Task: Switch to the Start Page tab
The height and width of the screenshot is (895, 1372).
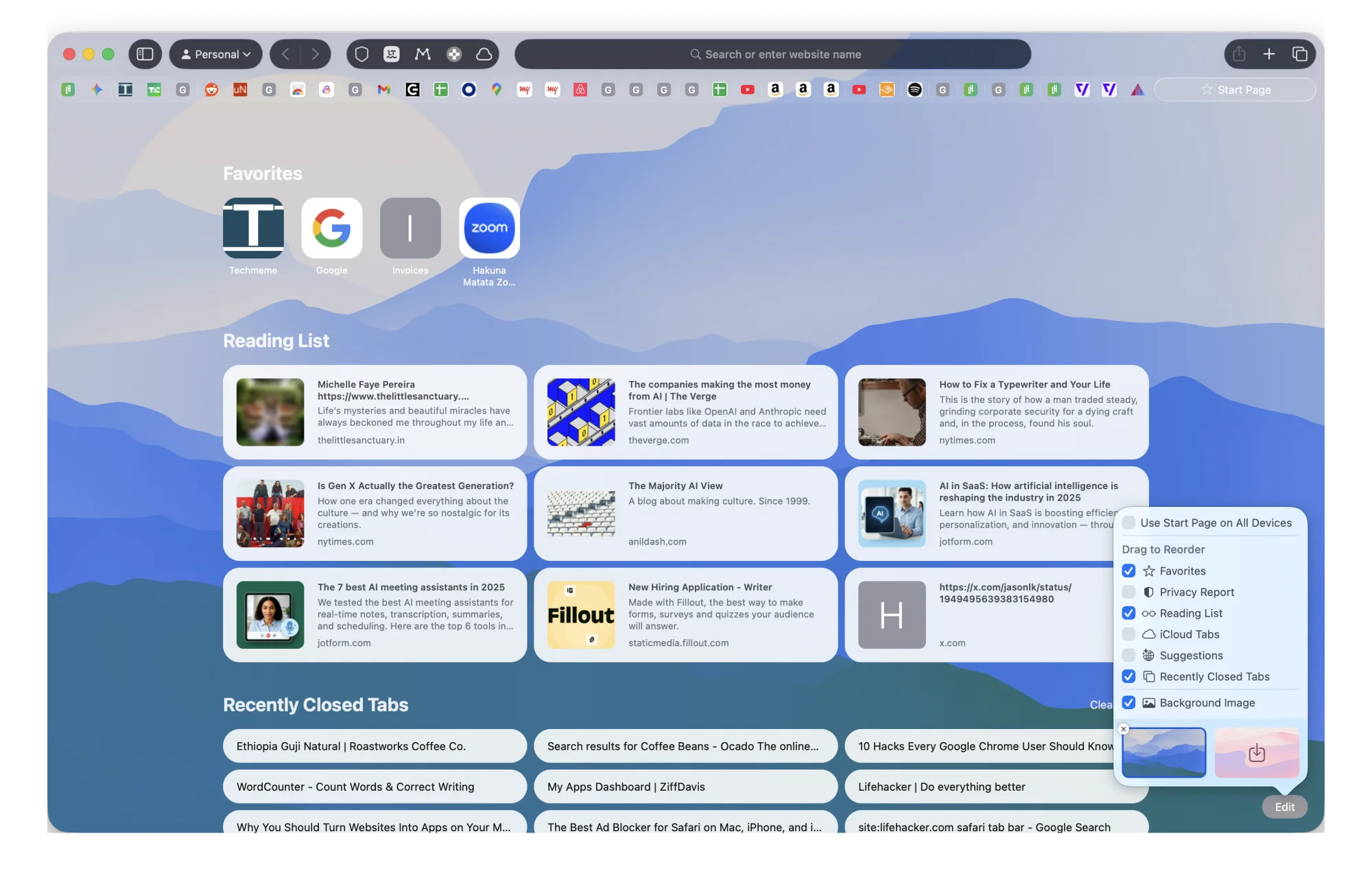Action: [x=1235, y=89]
